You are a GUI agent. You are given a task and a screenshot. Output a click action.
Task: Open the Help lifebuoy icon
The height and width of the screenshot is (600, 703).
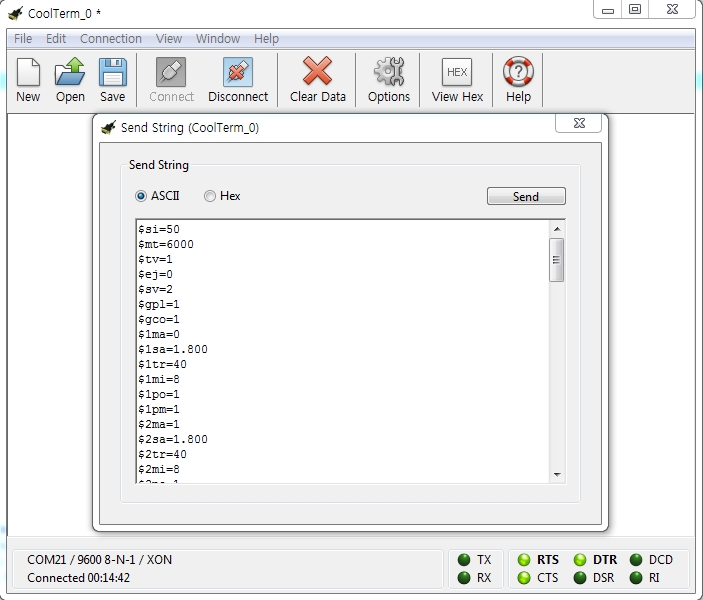tap(518, 73)
